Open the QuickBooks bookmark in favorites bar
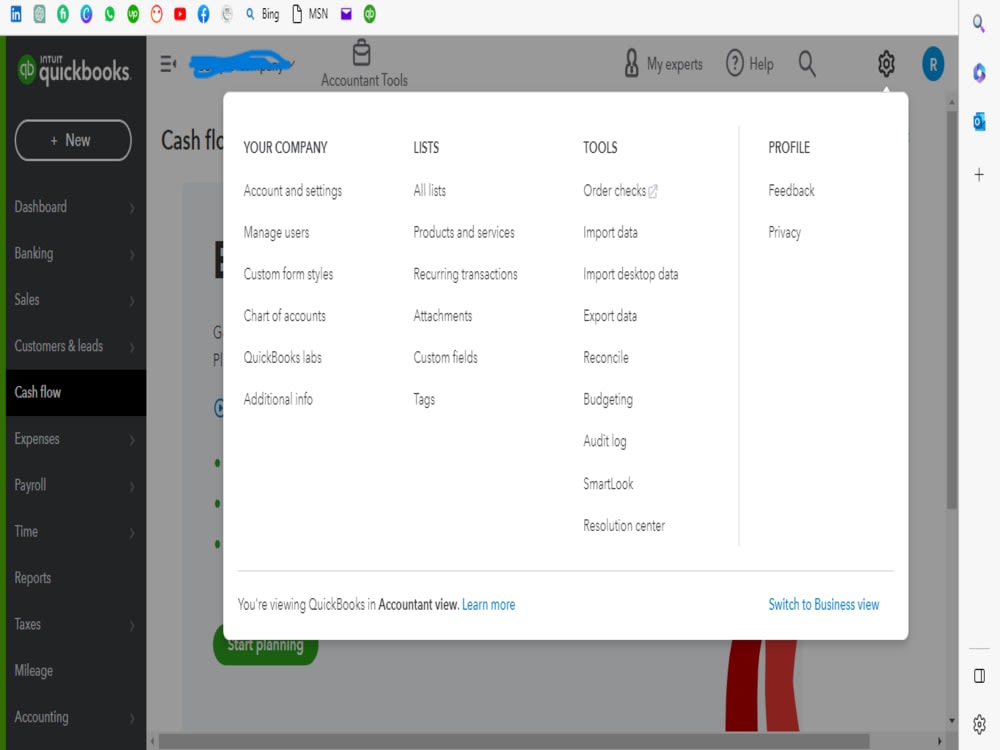The image size is (1000, 750). pyautogui.click(x=370, y=14)
